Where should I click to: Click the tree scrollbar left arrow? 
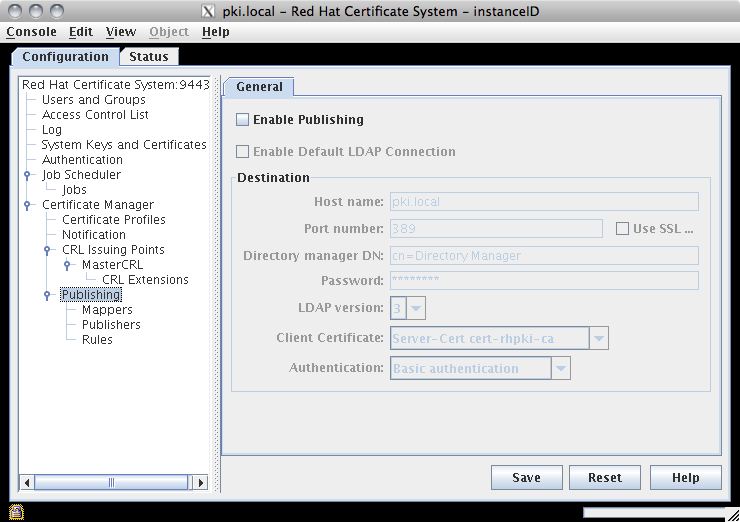coord(27,482)
